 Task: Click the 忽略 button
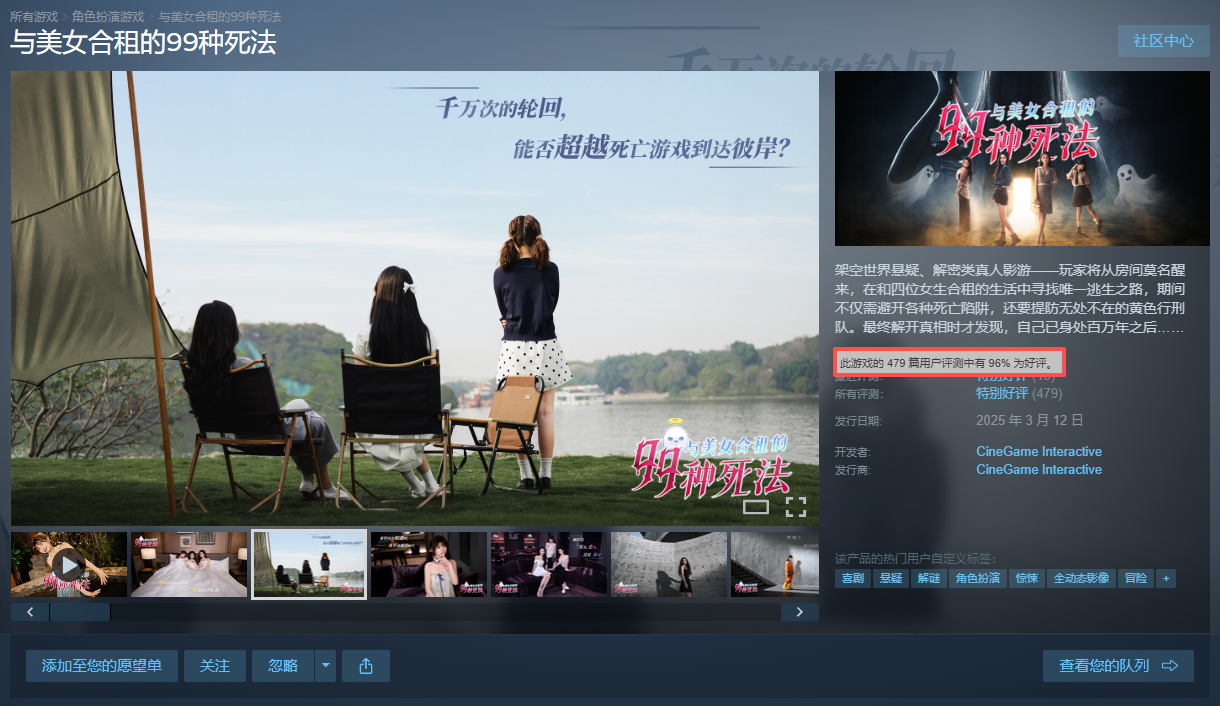pos(283,666)
